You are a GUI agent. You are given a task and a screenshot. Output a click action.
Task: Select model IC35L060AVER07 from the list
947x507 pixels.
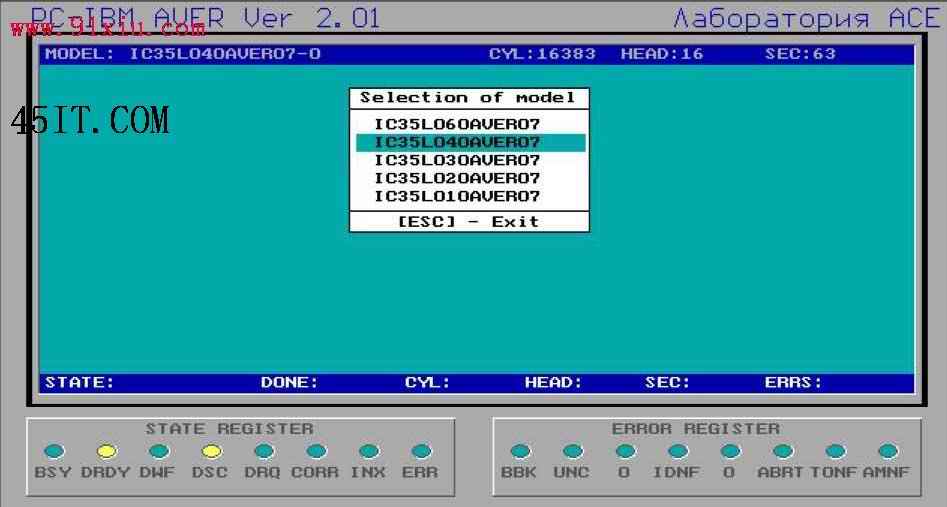pos(457,124)
